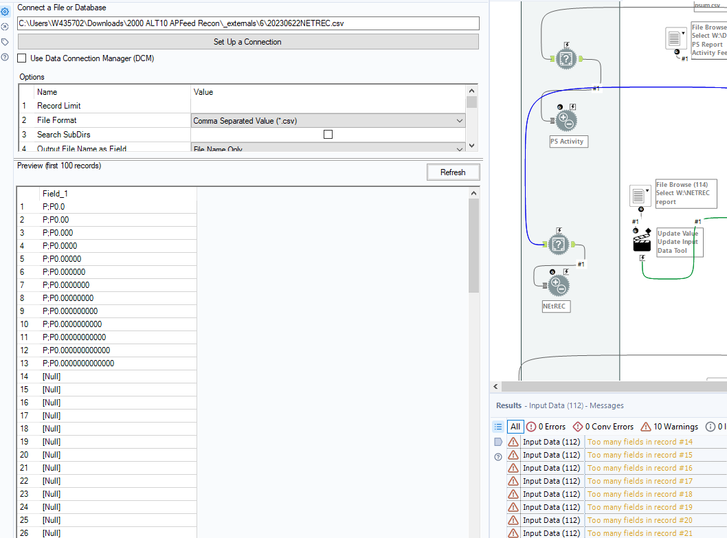Select the PS Activity annotation label

coord(569,141)
